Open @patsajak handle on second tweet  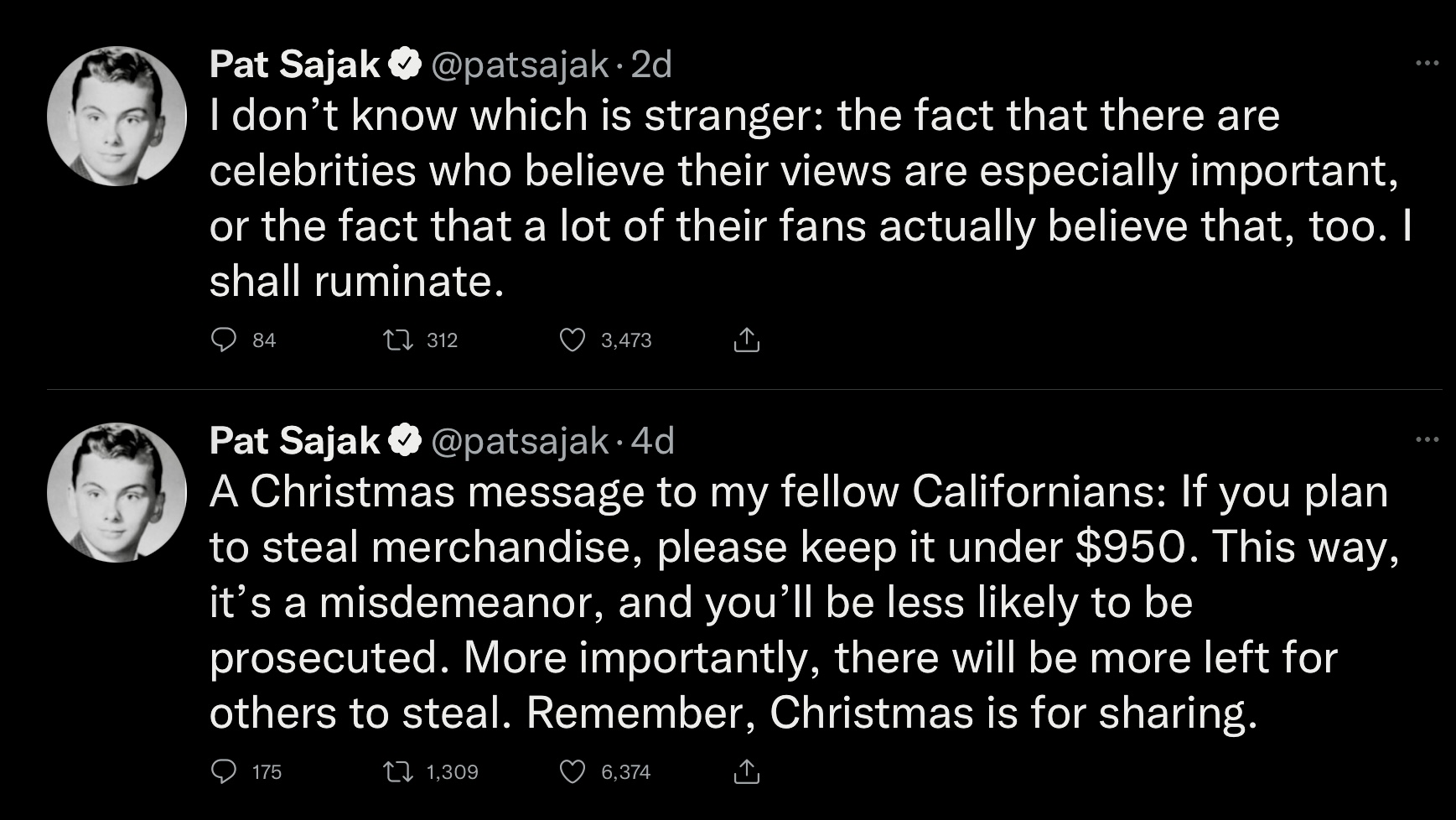[x=520, y=441]
